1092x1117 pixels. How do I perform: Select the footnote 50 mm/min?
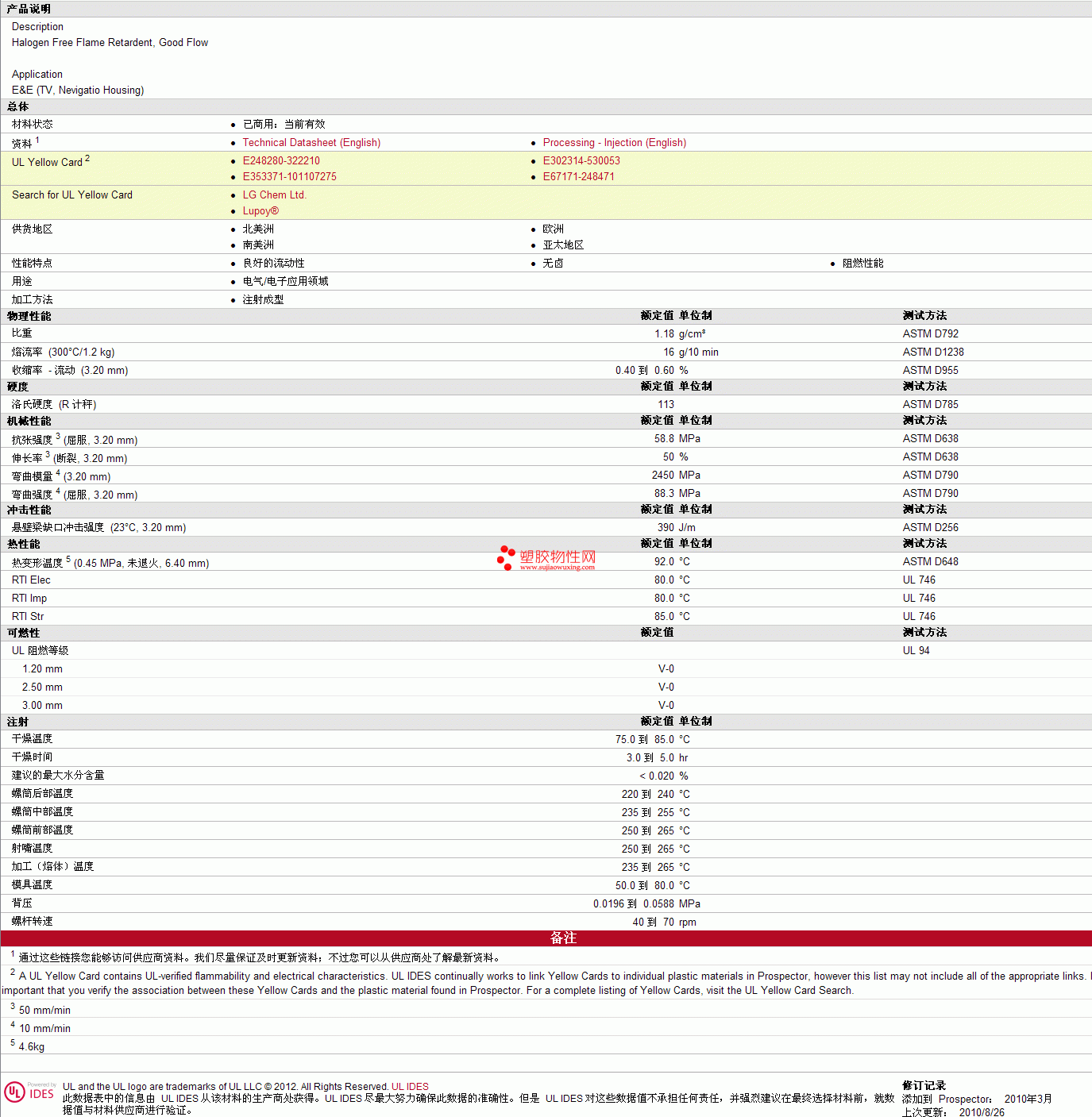click(44, 1011)
